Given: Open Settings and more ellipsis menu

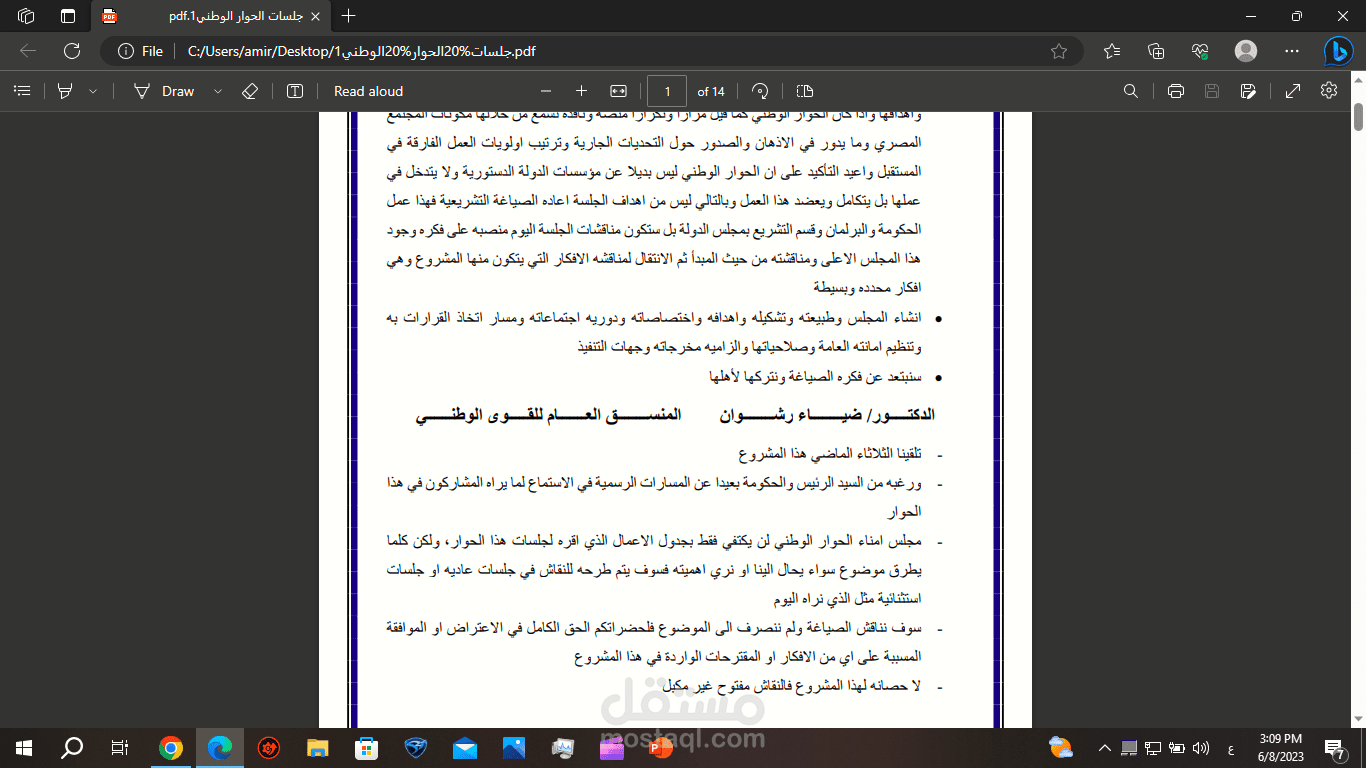Looking at the screenshot, I should (1291, 51).
